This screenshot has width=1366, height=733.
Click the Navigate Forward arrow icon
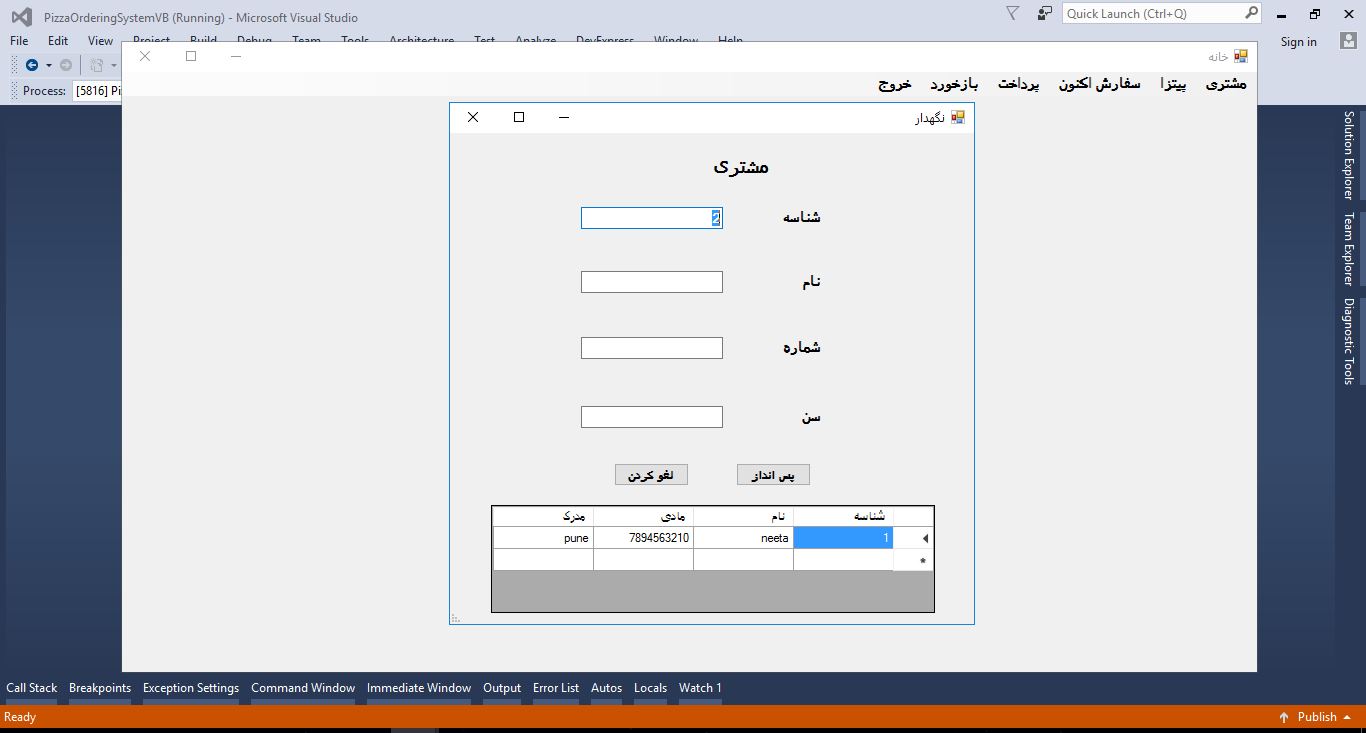click(x=66, y=65)
